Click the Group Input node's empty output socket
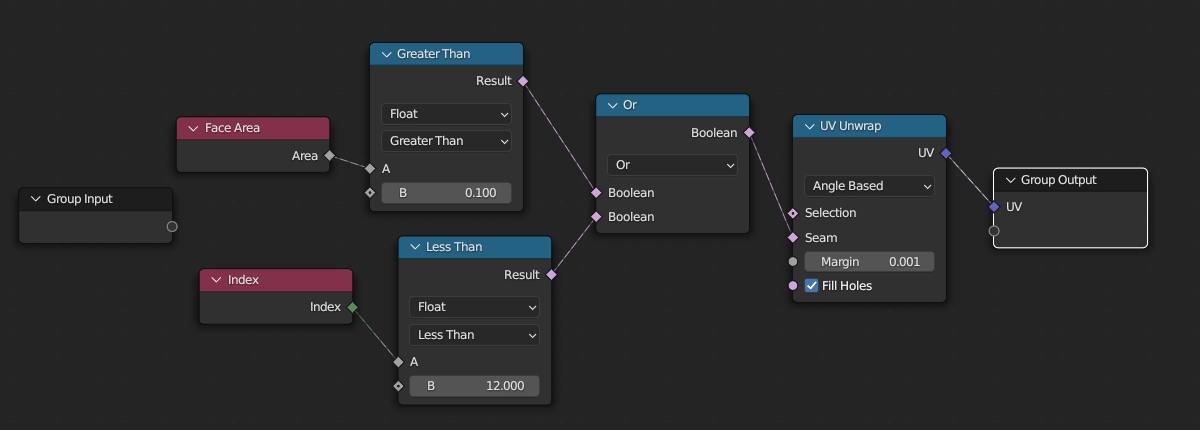Screen dimensions: 1200x430 point(172,227)
